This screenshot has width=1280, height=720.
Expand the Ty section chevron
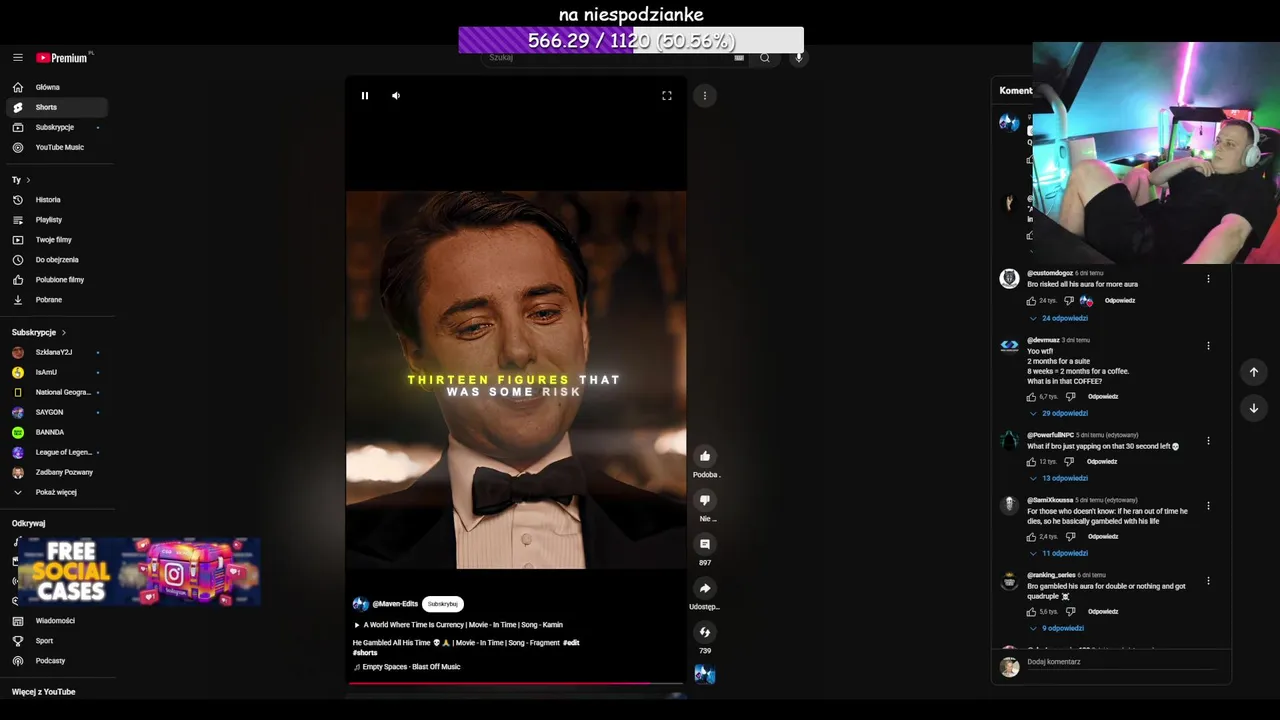click(28, 180)
